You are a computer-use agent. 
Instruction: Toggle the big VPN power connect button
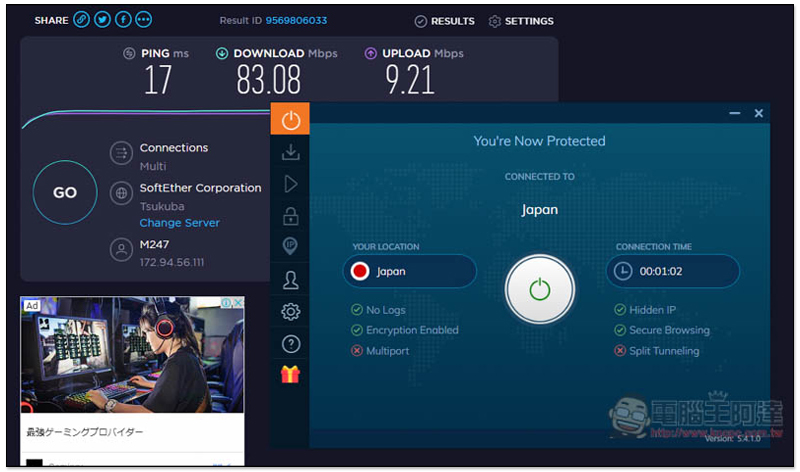[x=539, y=289]
